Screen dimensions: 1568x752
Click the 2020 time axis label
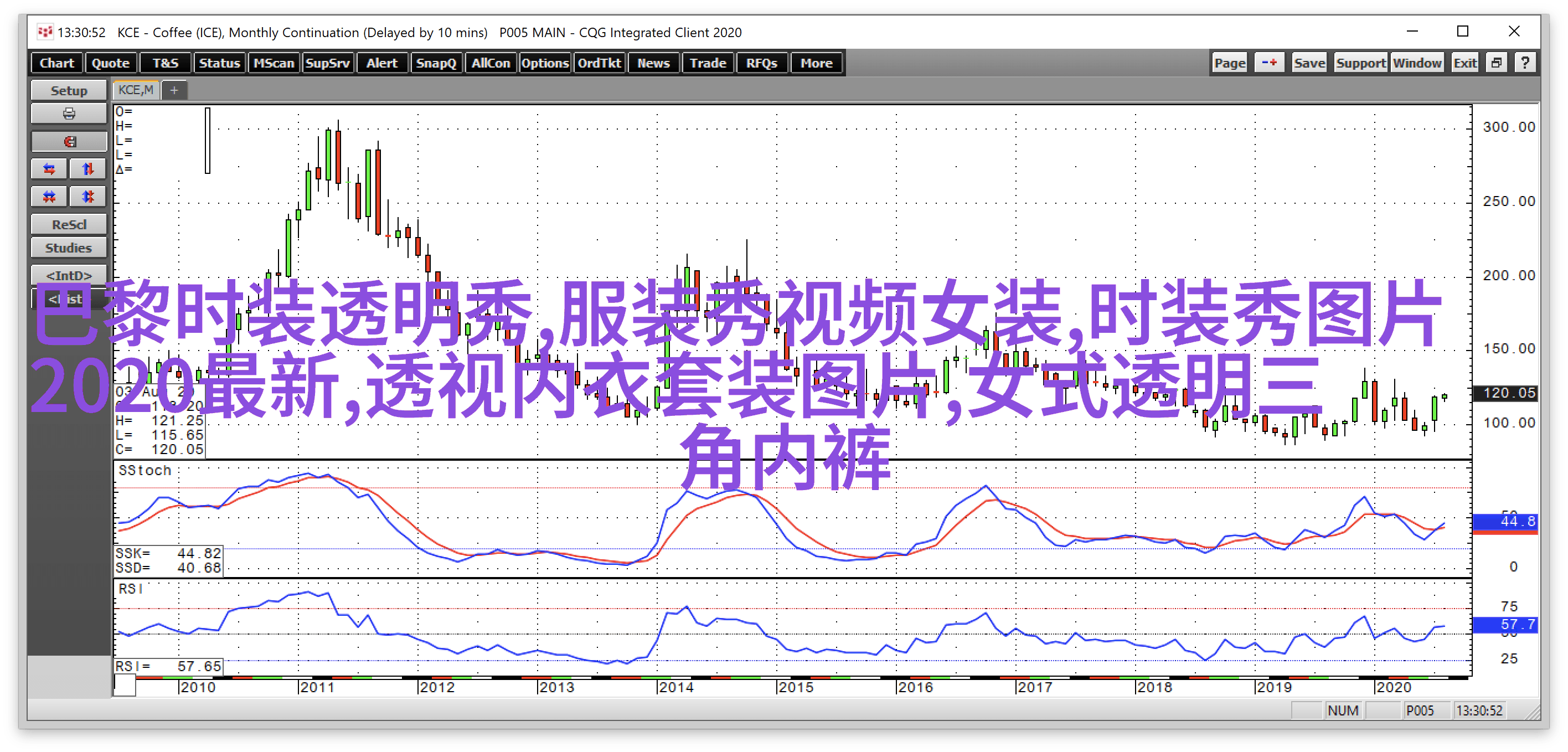coord(1394,687)
